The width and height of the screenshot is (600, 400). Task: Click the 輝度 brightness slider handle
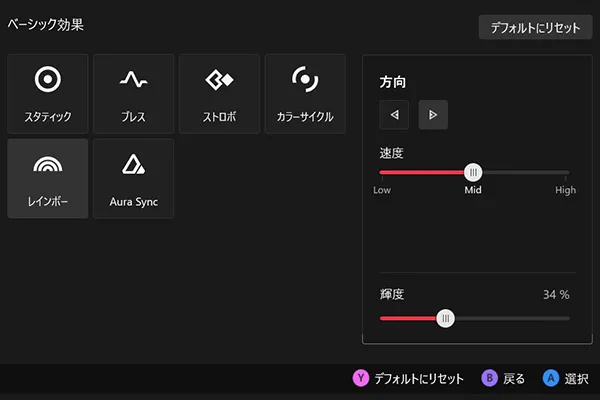[446, 318]
